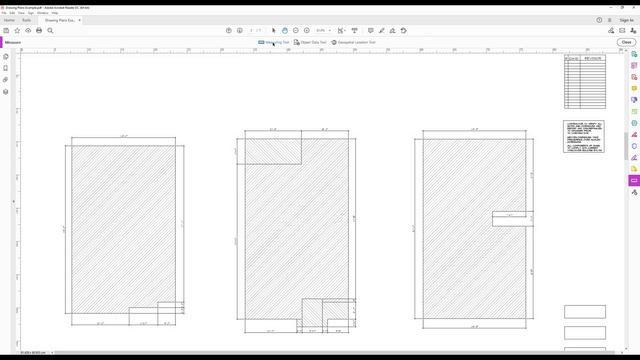Select the highlighter pen icon

[x=382, y=31]
